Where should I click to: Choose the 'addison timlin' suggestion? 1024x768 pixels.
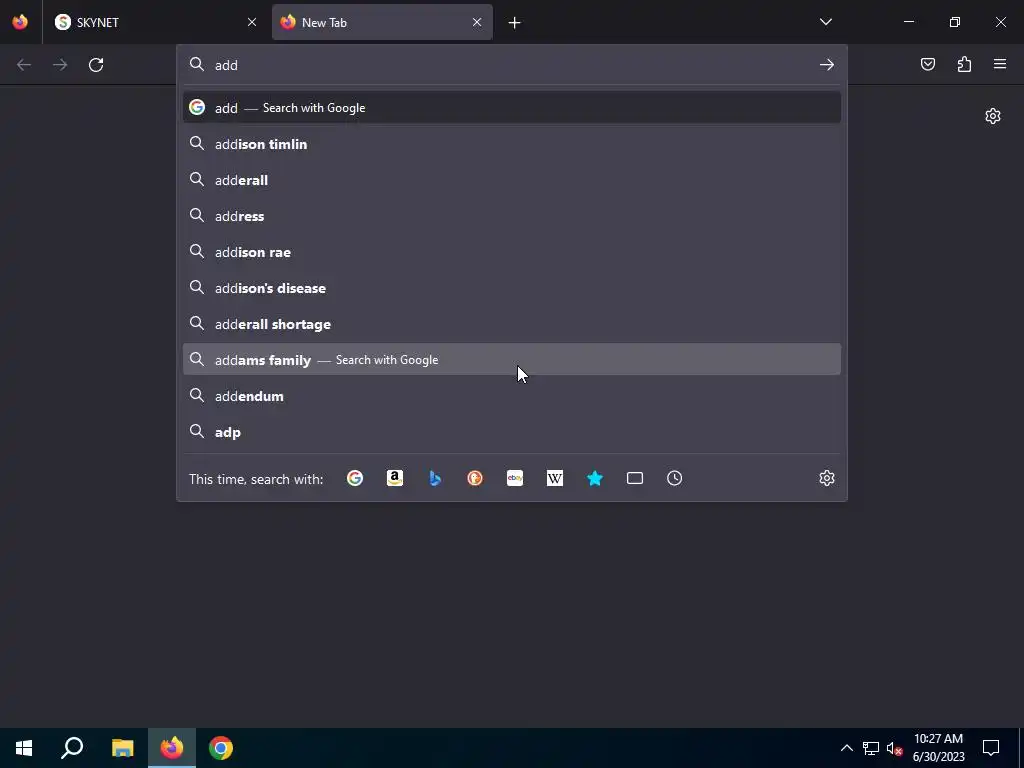click(512, 144)
